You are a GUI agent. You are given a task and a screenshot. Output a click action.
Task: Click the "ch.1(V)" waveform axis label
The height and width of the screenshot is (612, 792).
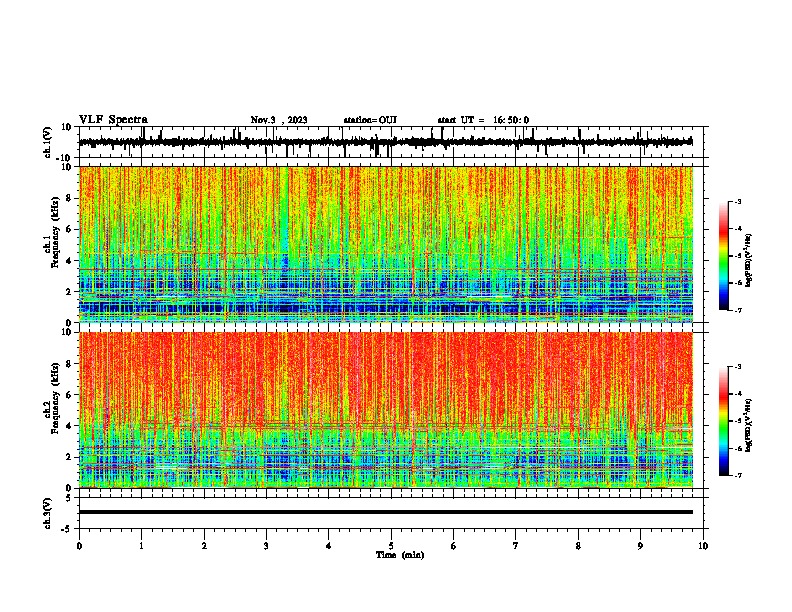point(48,142)
